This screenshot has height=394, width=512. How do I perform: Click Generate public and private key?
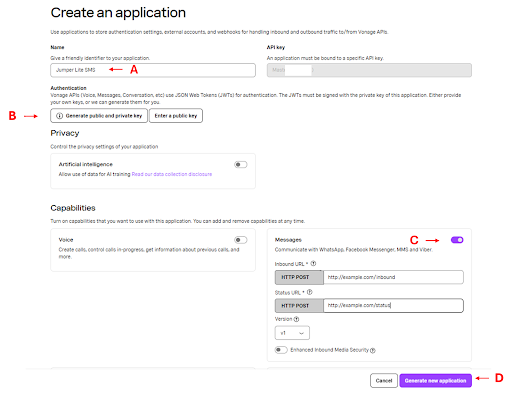coord(99,116)
